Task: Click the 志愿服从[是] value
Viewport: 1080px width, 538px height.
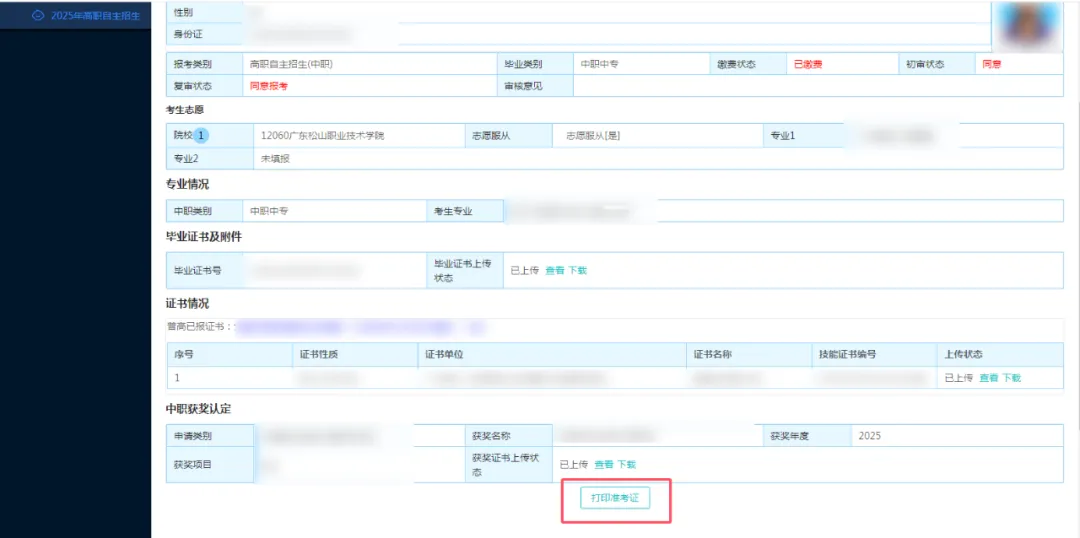Action: [593, 136]
